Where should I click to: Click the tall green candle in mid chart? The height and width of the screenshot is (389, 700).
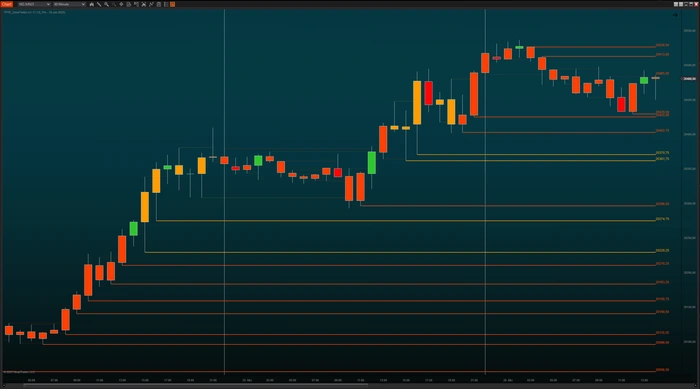(371, 163)
